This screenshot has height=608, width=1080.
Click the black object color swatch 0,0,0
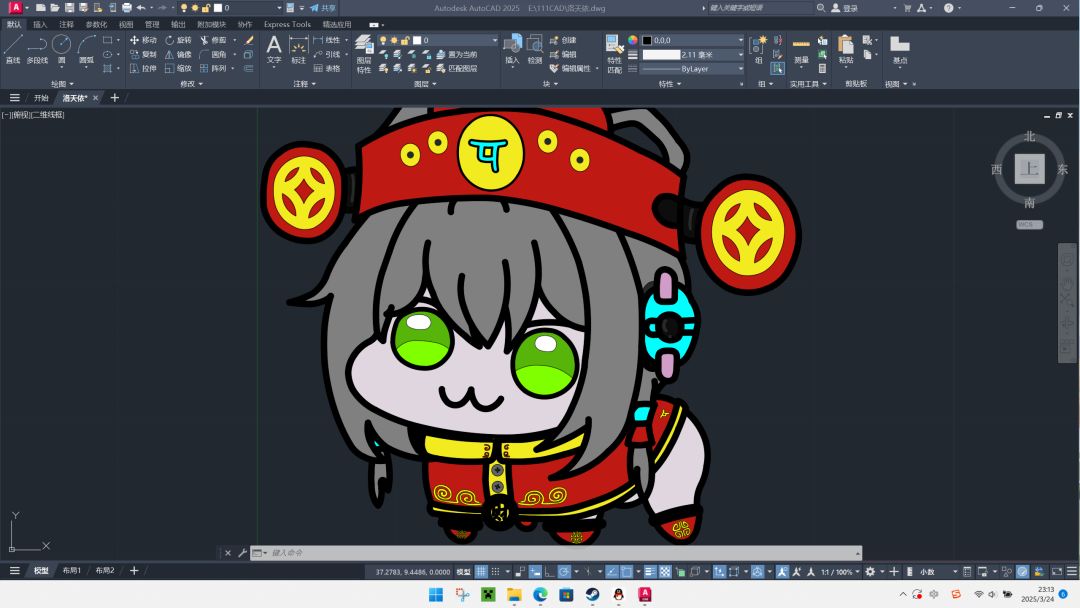click(647, 41)
